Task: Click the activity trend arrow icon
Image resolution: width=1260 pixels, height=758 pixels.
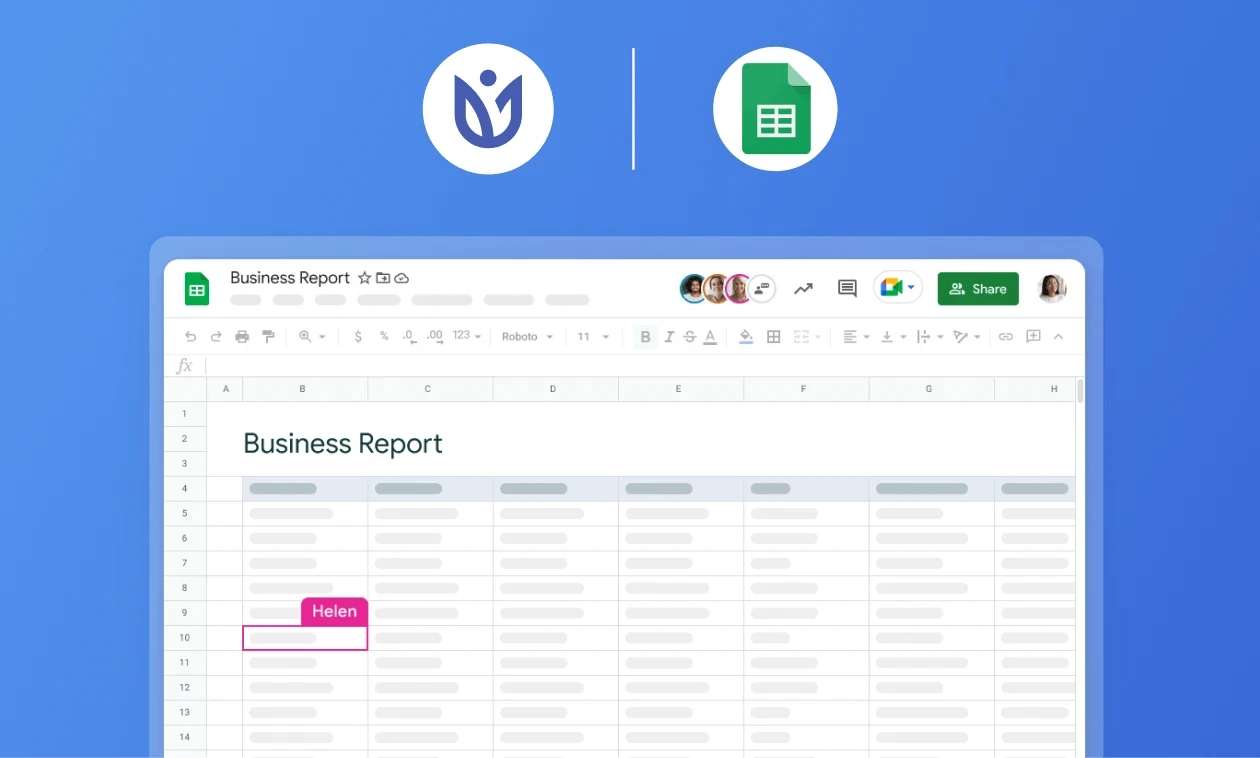Action: [803, 289]
